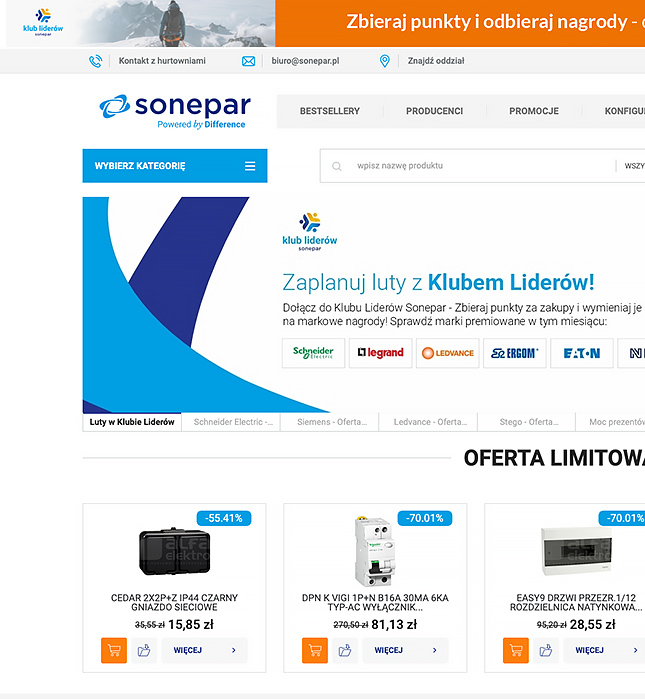Add CEDAR 2X2P+Z socket to cart

[x=114, y=650]
